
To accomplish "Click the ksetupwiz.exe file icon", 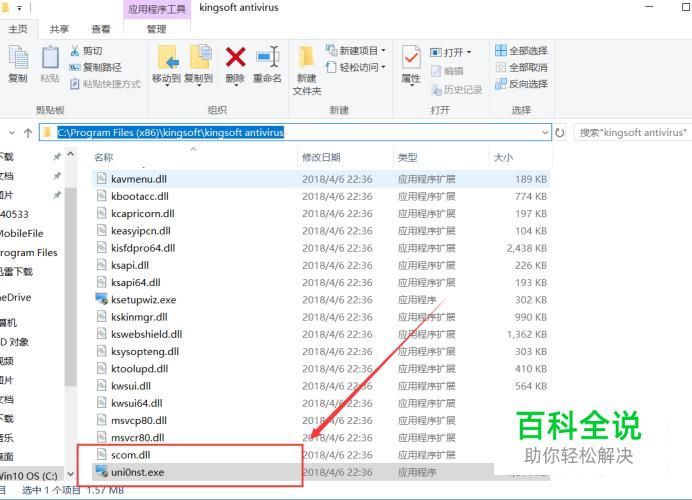I will 102,299.
